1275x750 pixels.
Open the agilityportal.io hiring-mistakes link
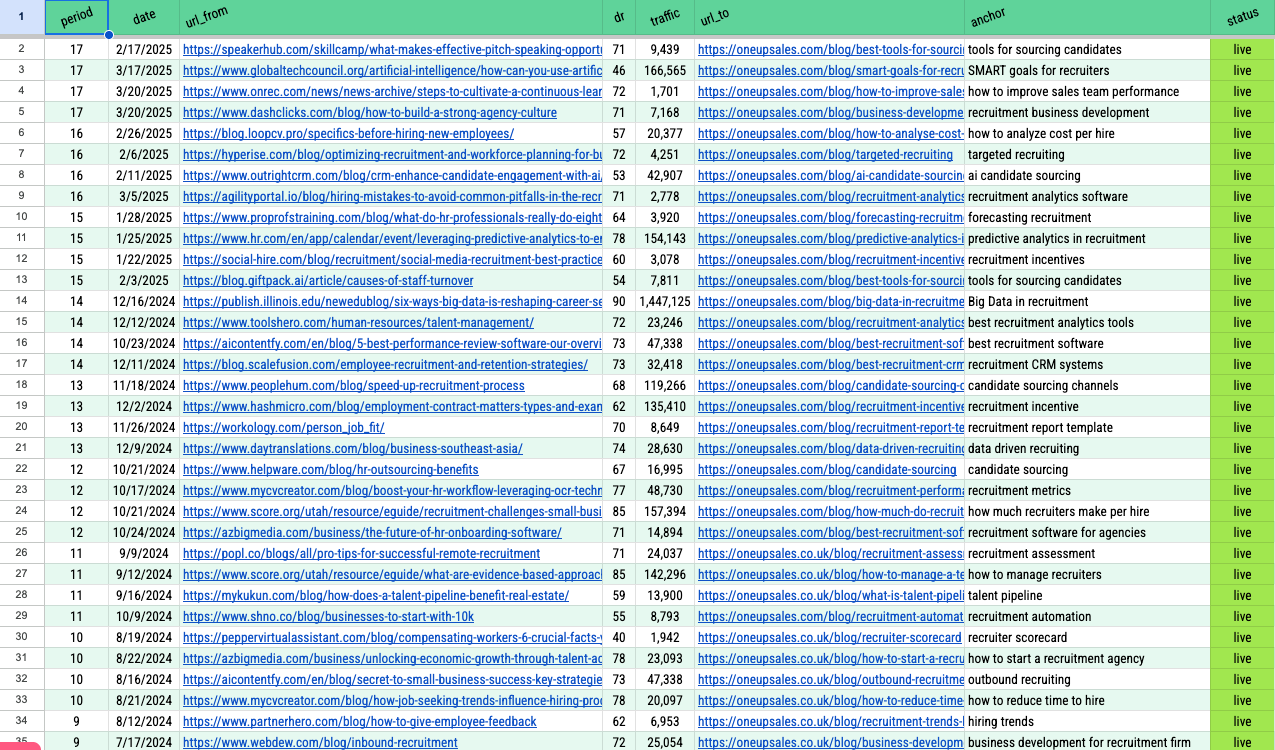point(392,196)
